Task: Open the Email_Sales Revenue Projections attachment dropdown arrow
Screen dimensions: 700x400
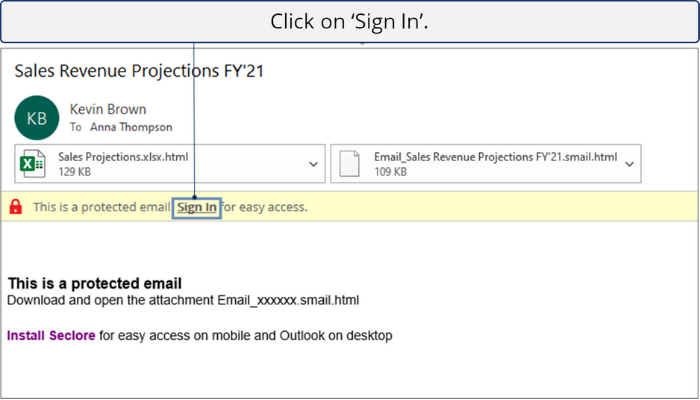Action: pyautogui.click(x=629, y=164)
